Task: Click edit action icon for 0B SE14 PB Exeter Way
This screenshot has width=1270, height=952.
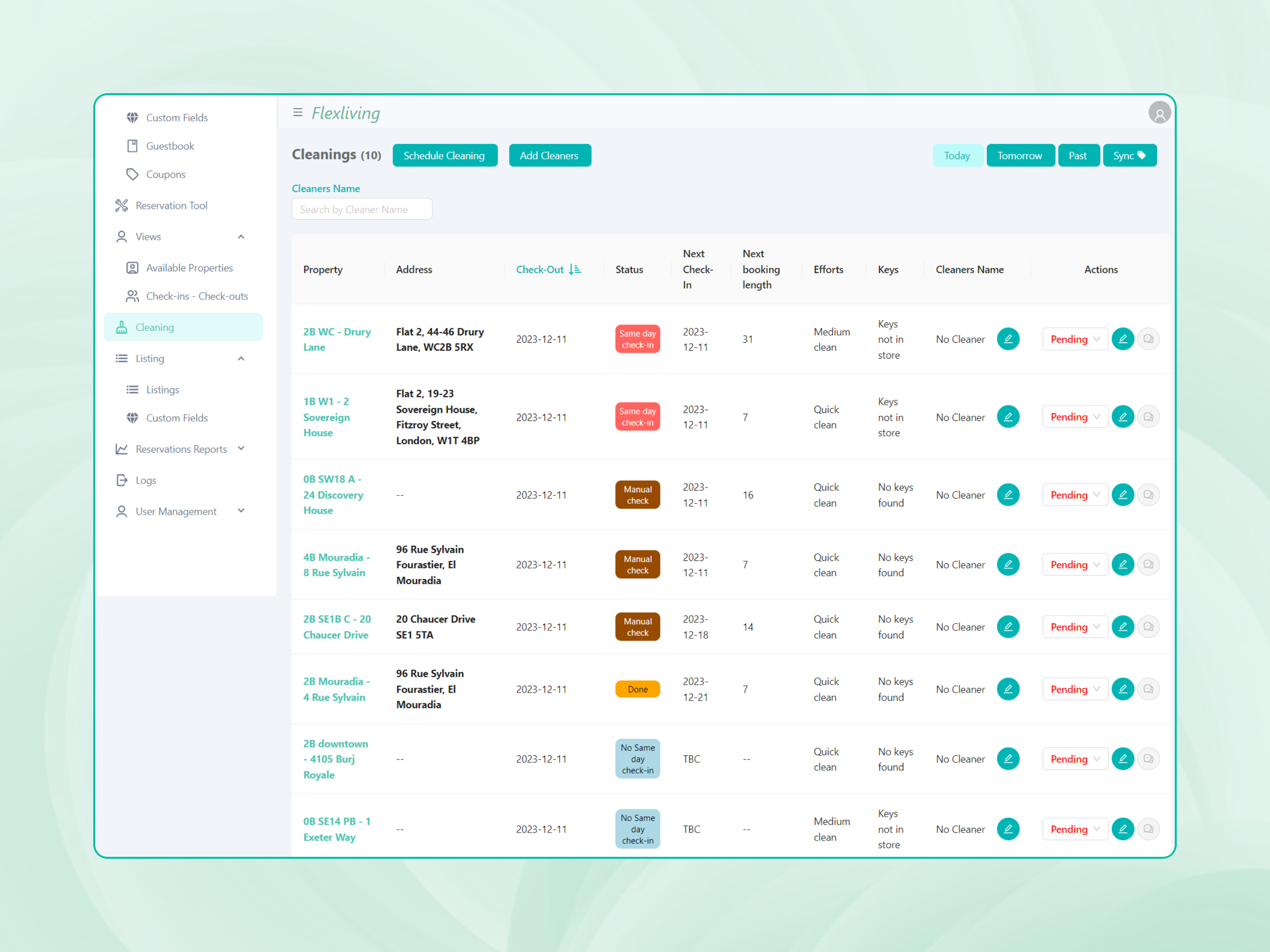Action: 1122,829
